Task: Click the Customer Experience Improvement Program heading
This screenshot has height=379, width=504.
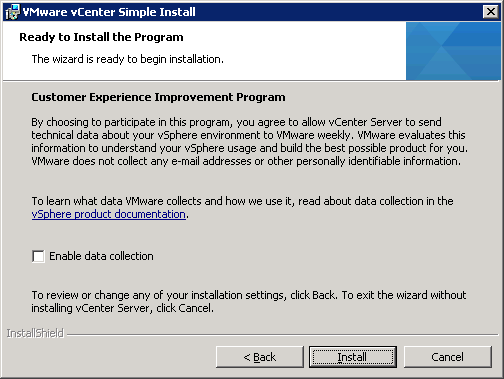Action: (x=158, y=97)
